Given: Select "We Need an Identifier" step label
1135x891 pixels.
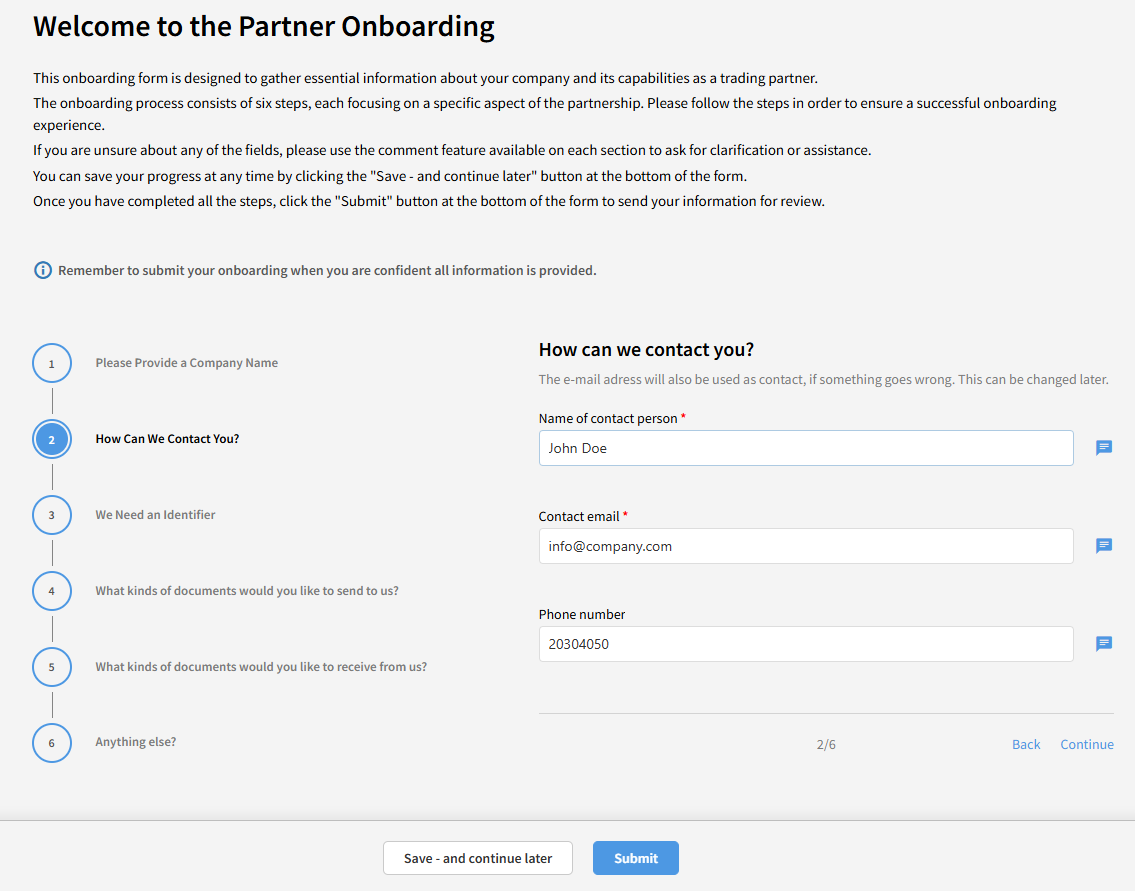Looking at the screenshot, I should click(155, 515).
